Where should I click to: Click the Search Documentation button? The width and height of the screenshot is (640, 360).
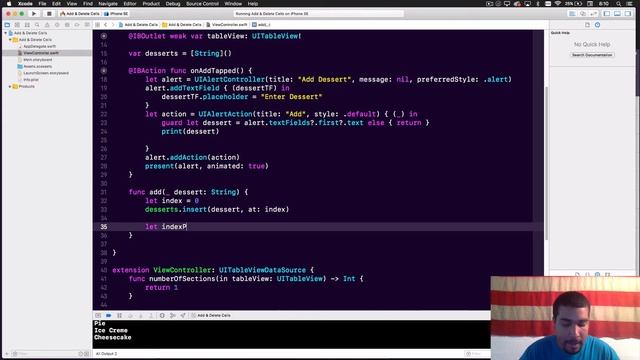click(x=592, y=55)
